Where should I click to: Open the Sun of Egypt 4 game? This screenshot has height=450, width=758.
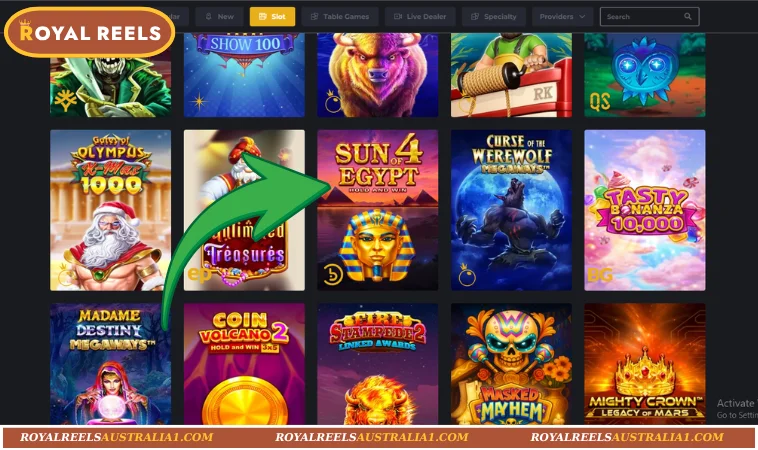[378, 210]
